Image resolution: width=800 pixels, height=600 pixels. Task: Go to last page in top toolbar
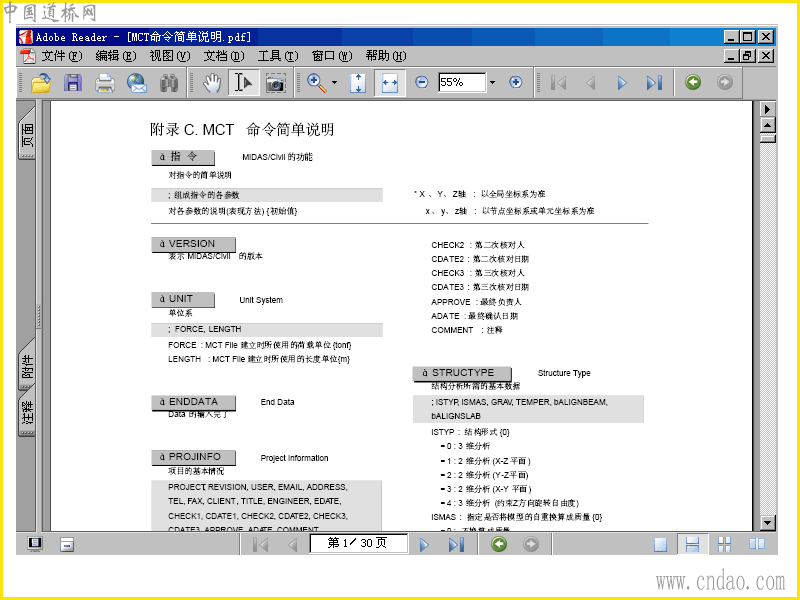[654, 83]
